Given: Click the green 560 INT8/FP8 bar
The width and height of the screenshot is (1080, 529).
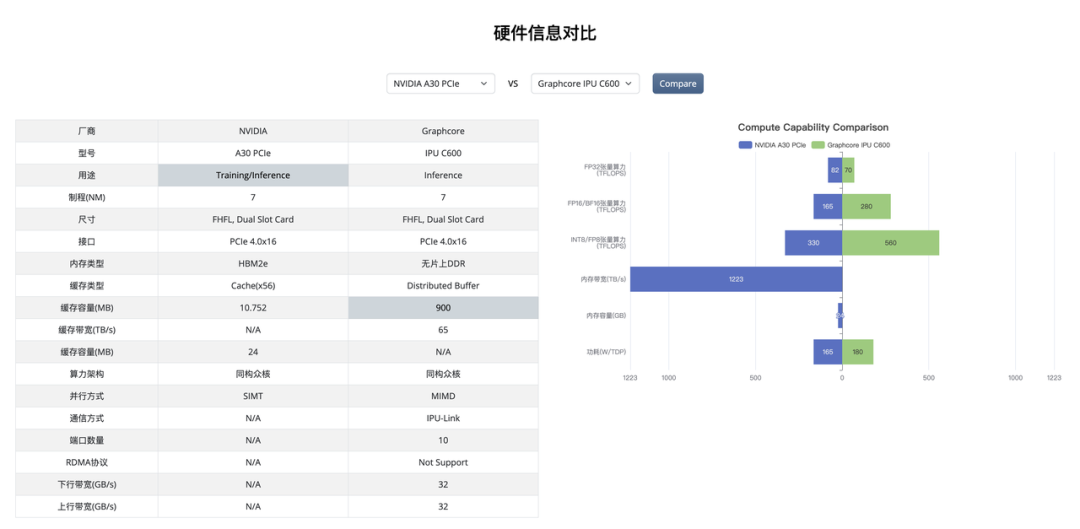Looking at the screenshot, I should pyautogui.click(x=891, y=242).
